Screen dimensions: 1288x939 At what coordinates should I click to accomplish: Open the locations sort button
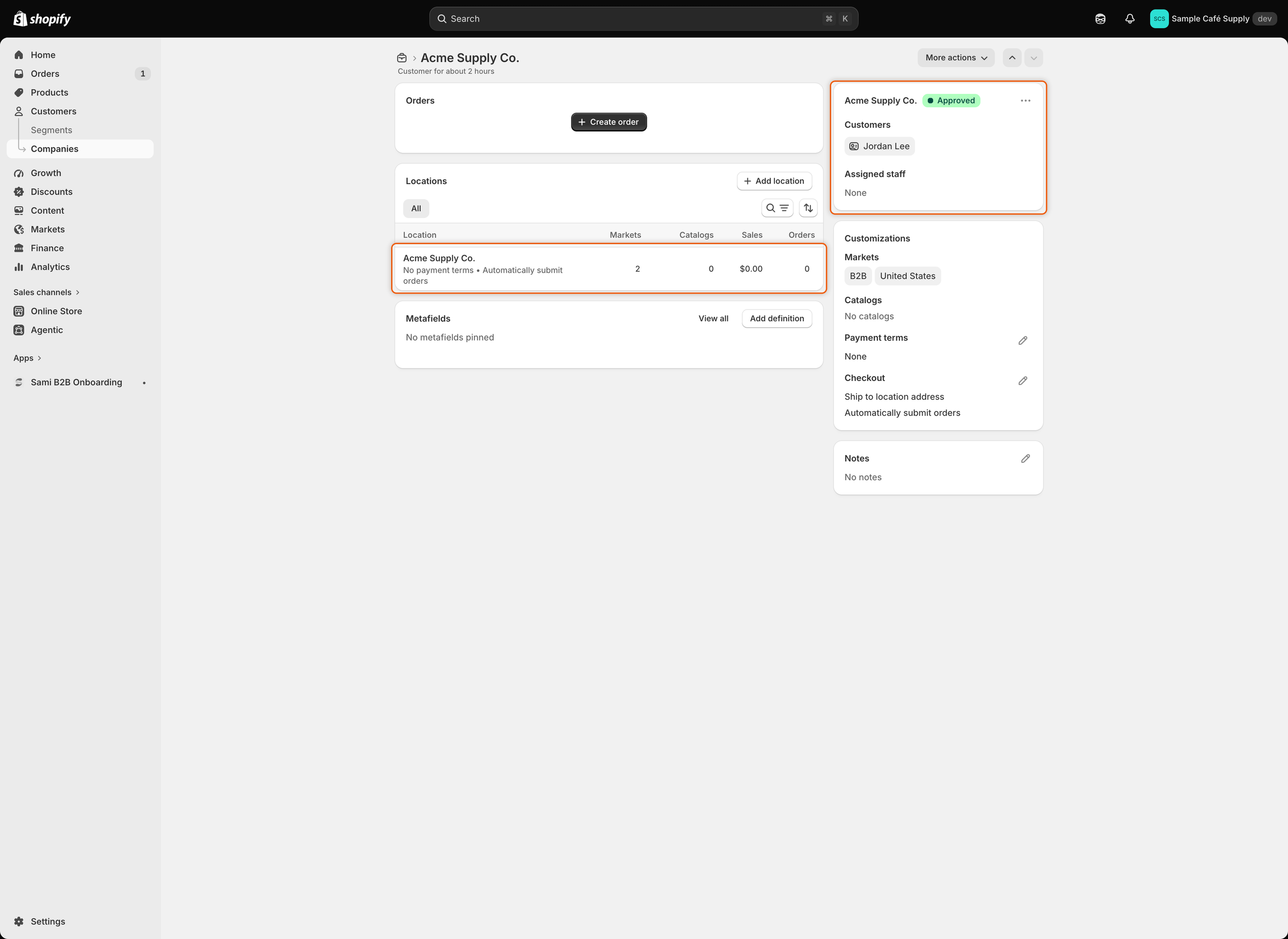point(808,208)
